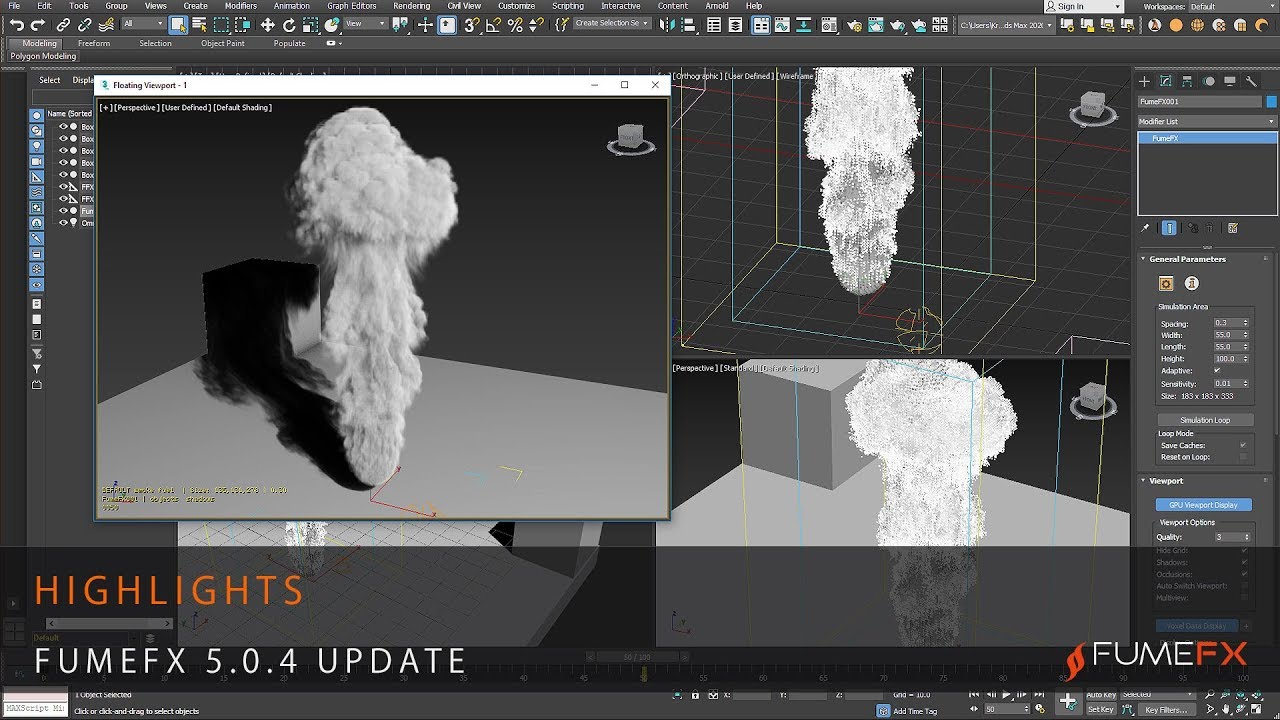Click the Unlink Selection icon
Screen dimensions: 1280x720
pos(85,24)
